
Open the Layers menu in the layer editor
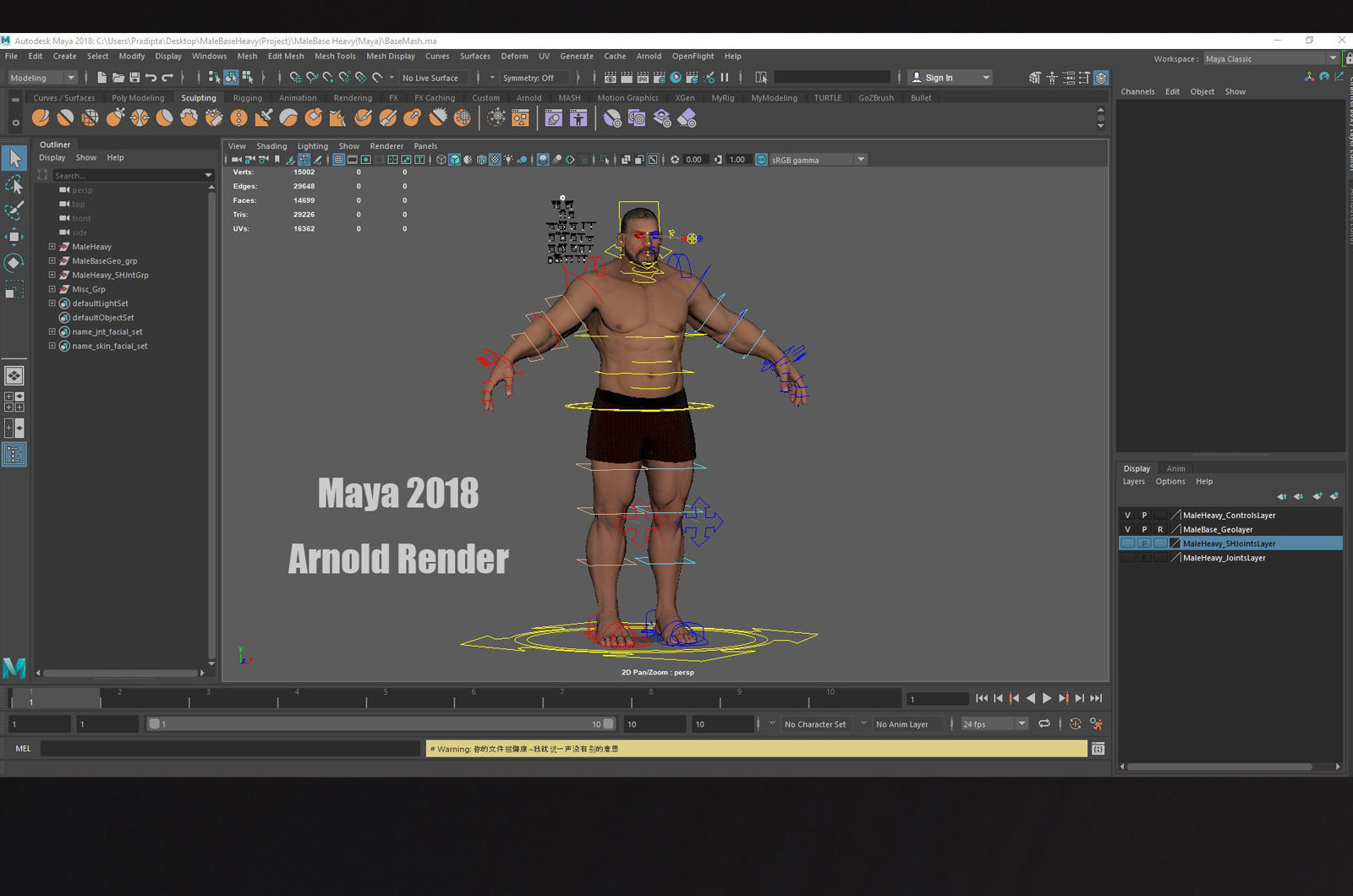(1133, 482)
